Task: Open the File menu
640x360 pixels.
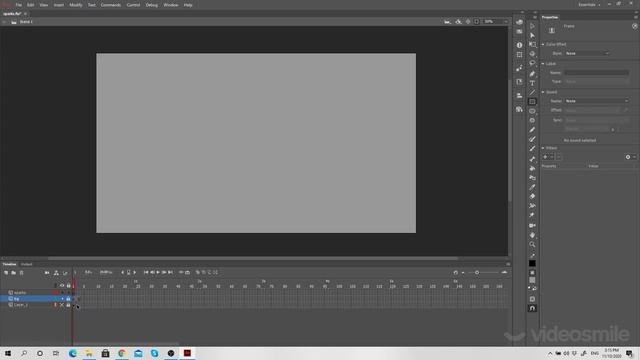Action: (x=19, y=5)
